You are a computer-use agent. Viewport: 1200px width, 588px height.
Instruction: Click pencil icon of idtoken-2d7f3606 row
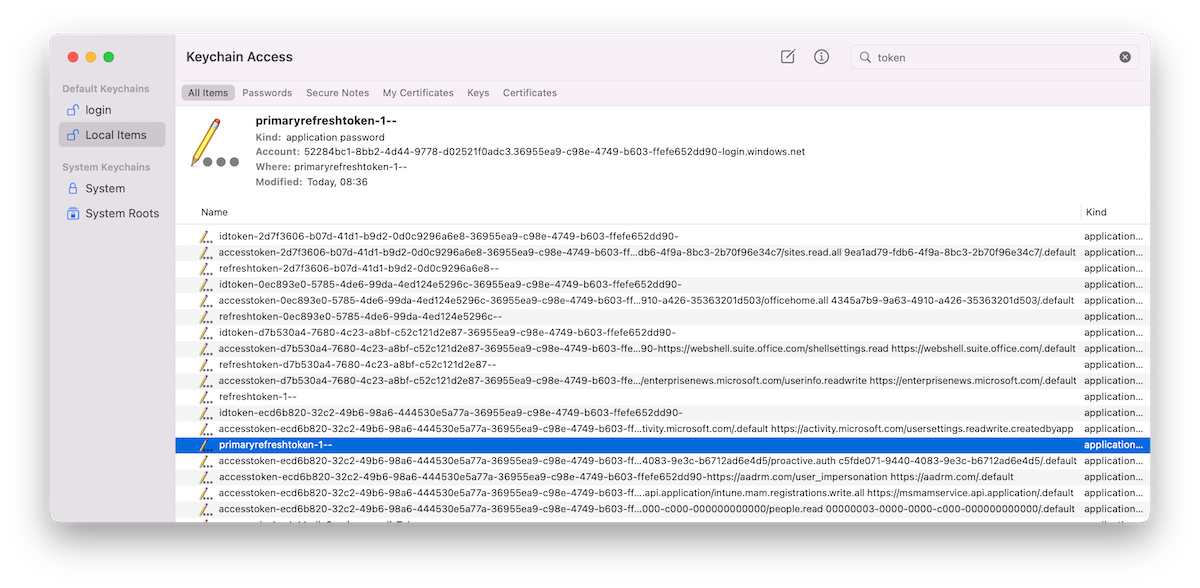[206, 236]
